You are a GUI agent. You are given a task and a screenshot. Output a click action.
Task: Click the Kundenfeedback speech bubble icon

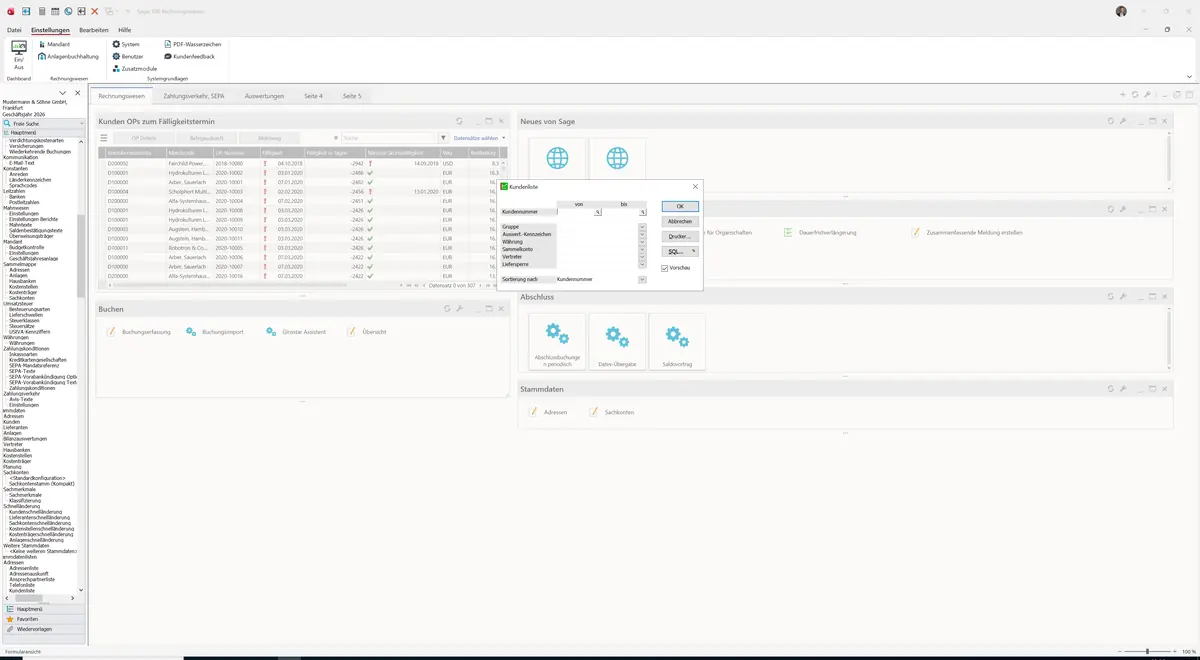(x=166, y=57)
